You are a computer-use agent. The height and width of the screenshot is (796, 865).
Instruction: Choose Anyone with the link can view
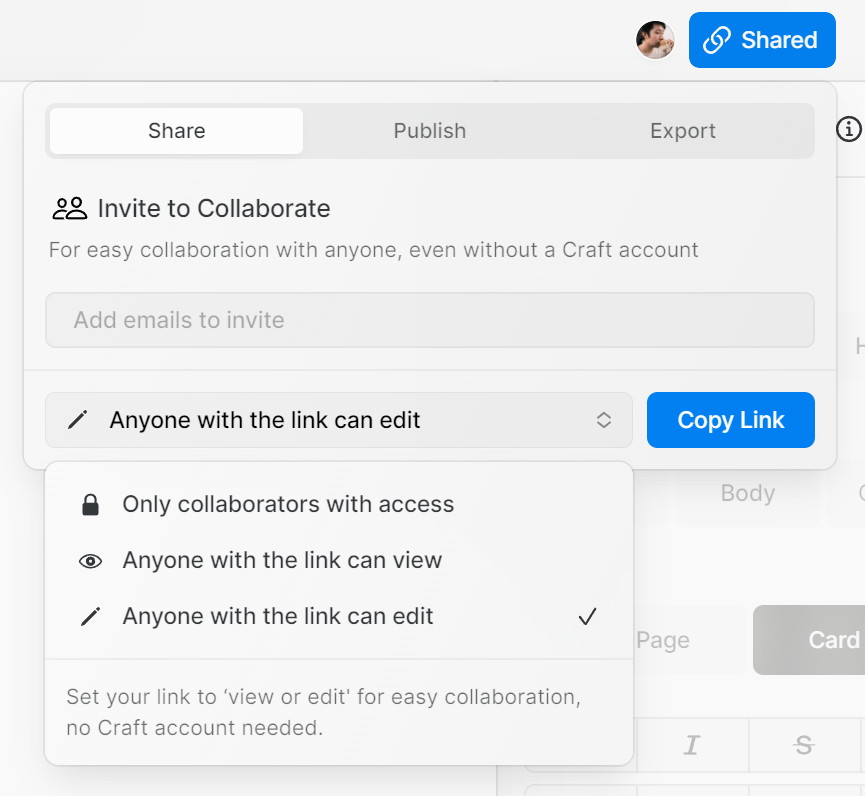[282, 561]
